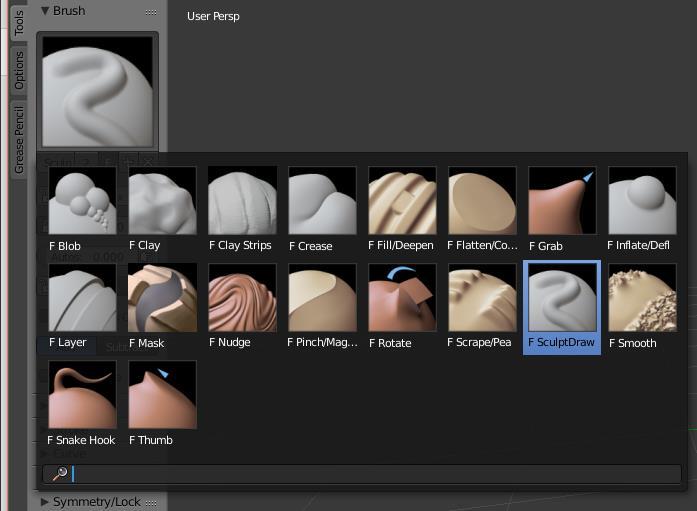Pick the F Pinch/Magnify brush
The width and height of the screenshot is (697, 511).
tap(322, 307)
